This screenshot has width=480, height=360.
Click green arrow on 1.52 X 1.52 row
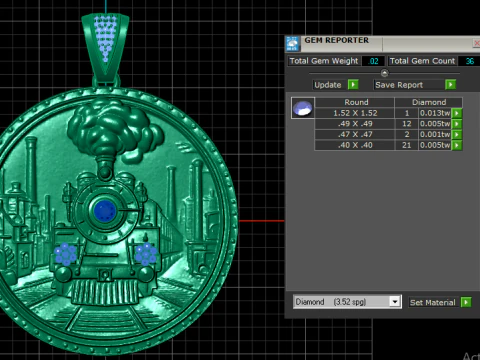click(457, 113)
